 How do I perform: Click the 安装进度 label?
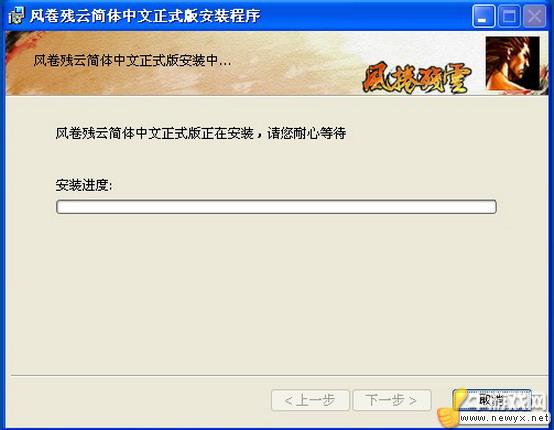pyautogui.click(x=84, y=185)
